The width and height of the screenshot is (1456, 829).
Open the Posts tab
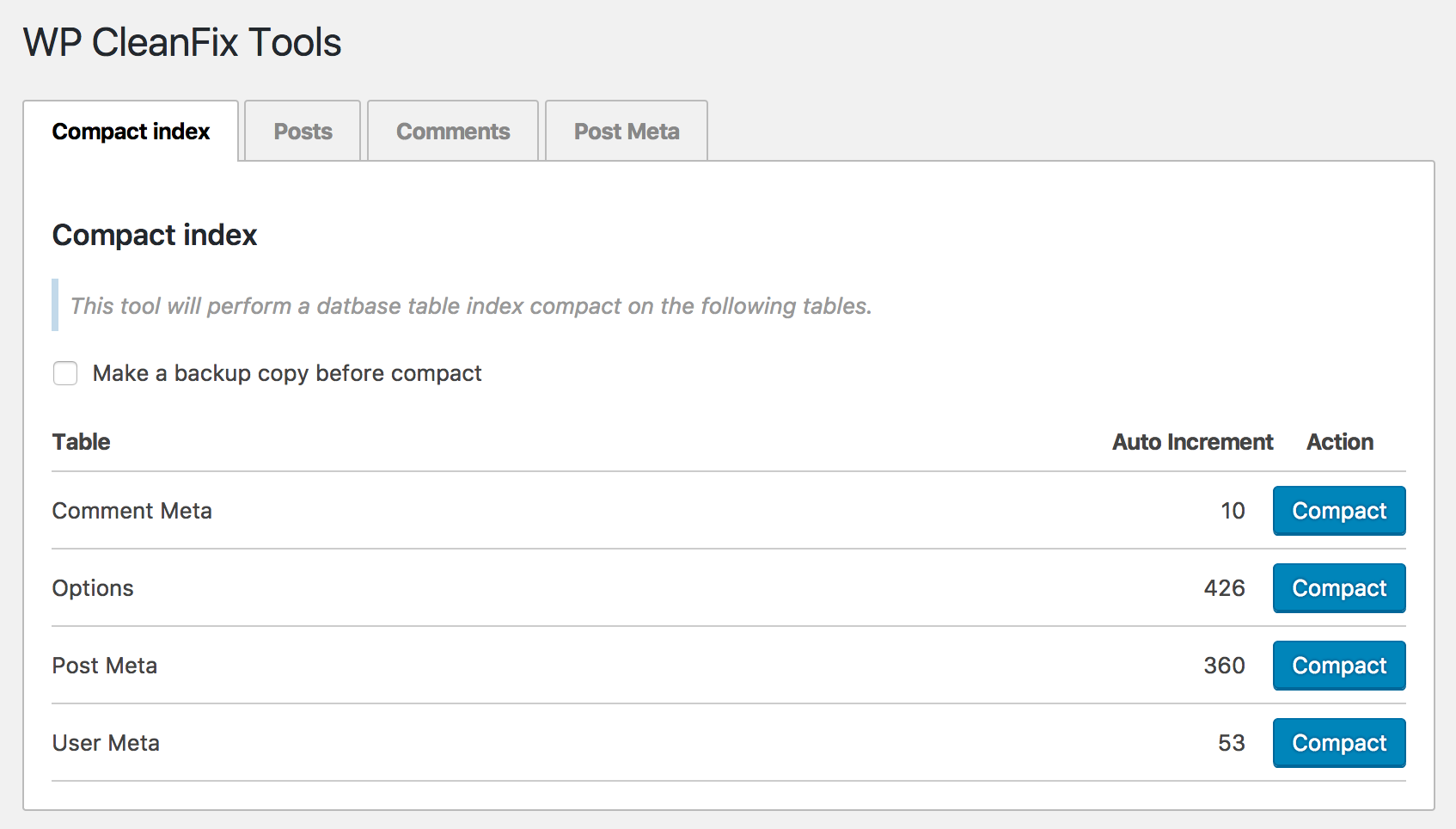pos(303,131)
